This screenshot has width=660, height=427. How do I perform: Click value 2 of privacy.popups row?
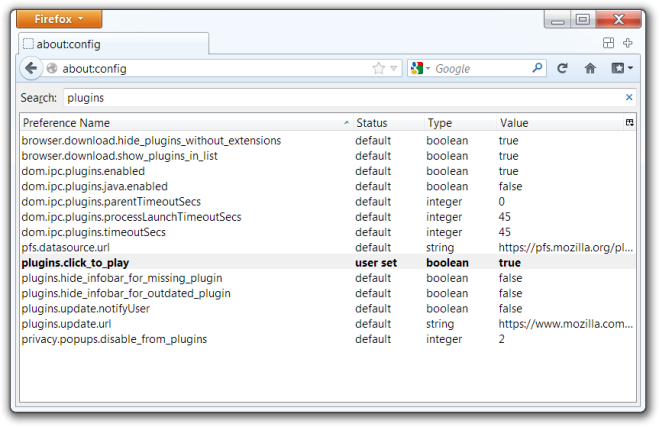coord(502,339)
